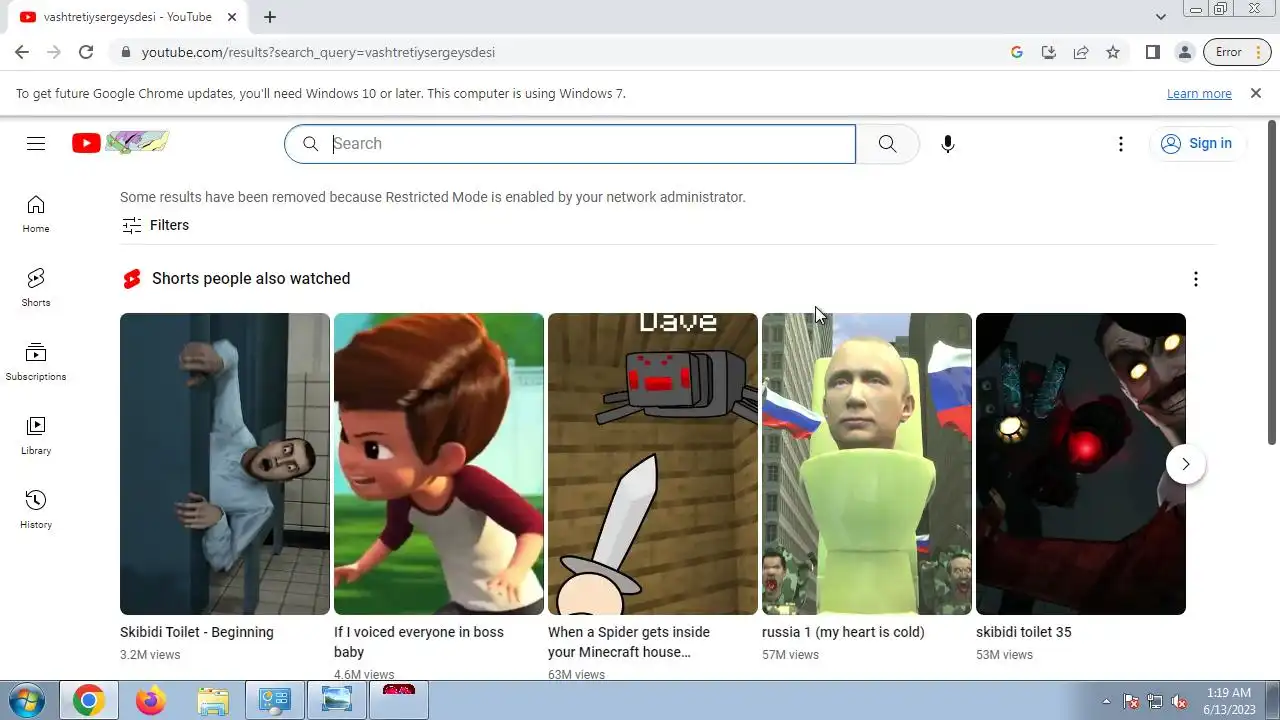Click title 'When a Spider gets inside your Minecraft house'
Viewport: 1280px width, 720px height.
[629, 642]
